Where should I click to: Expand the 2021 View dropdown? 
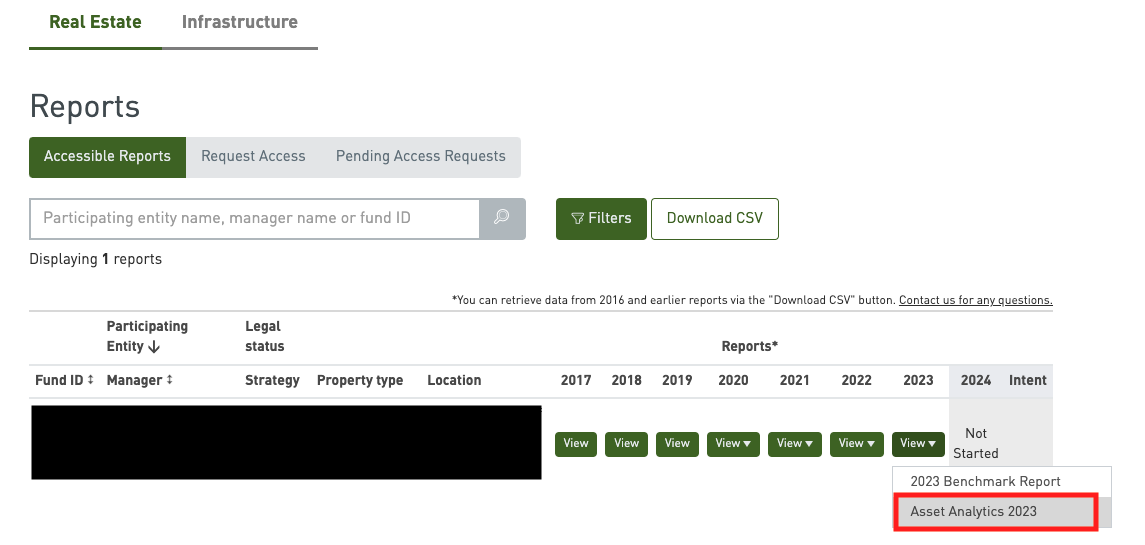tap(794, 444)
